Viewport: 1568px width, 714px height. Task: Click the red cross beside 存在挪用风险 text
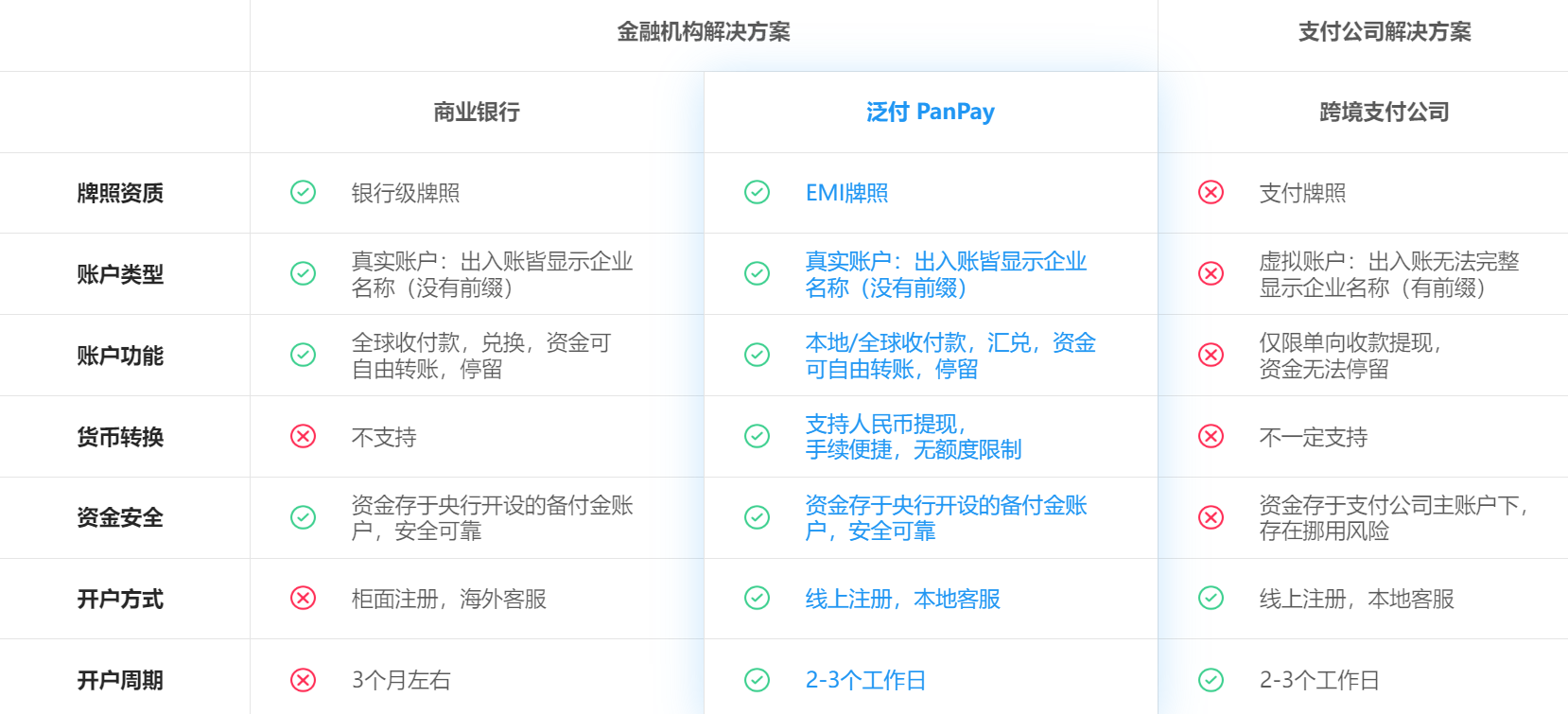pos(1211,518)
